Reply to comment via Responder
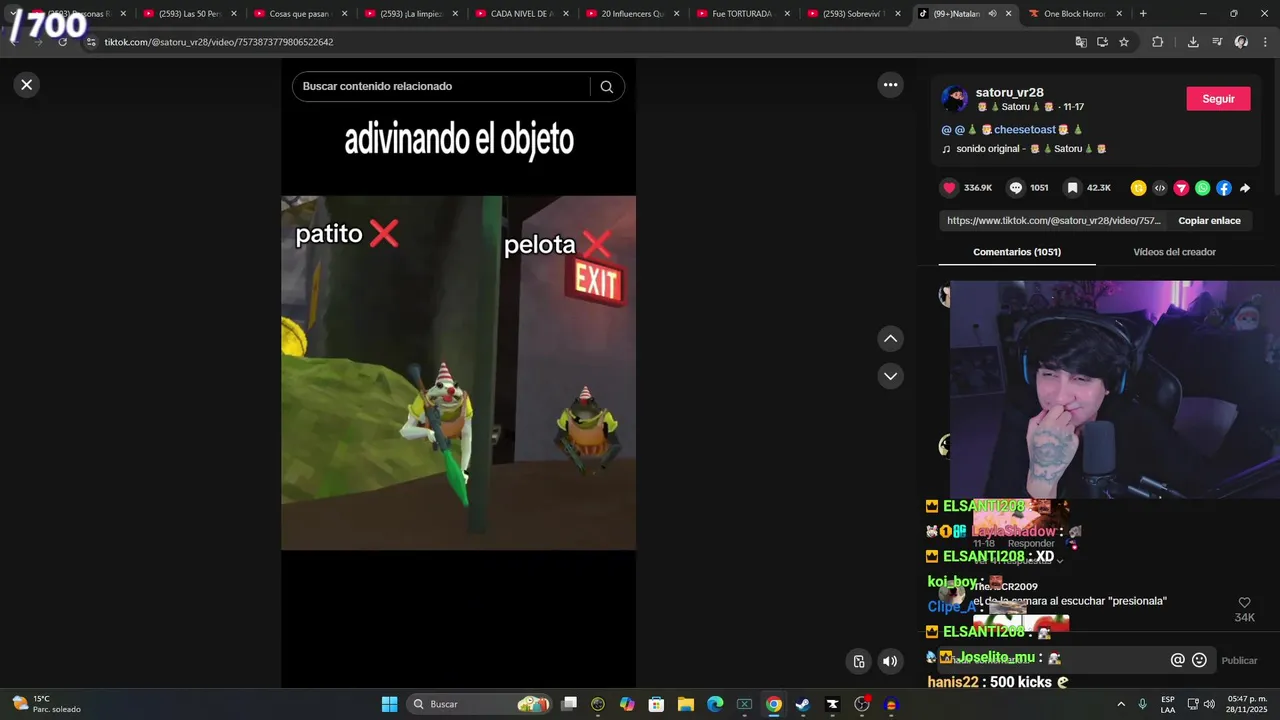The image size is (1280, 720). 1031,544
